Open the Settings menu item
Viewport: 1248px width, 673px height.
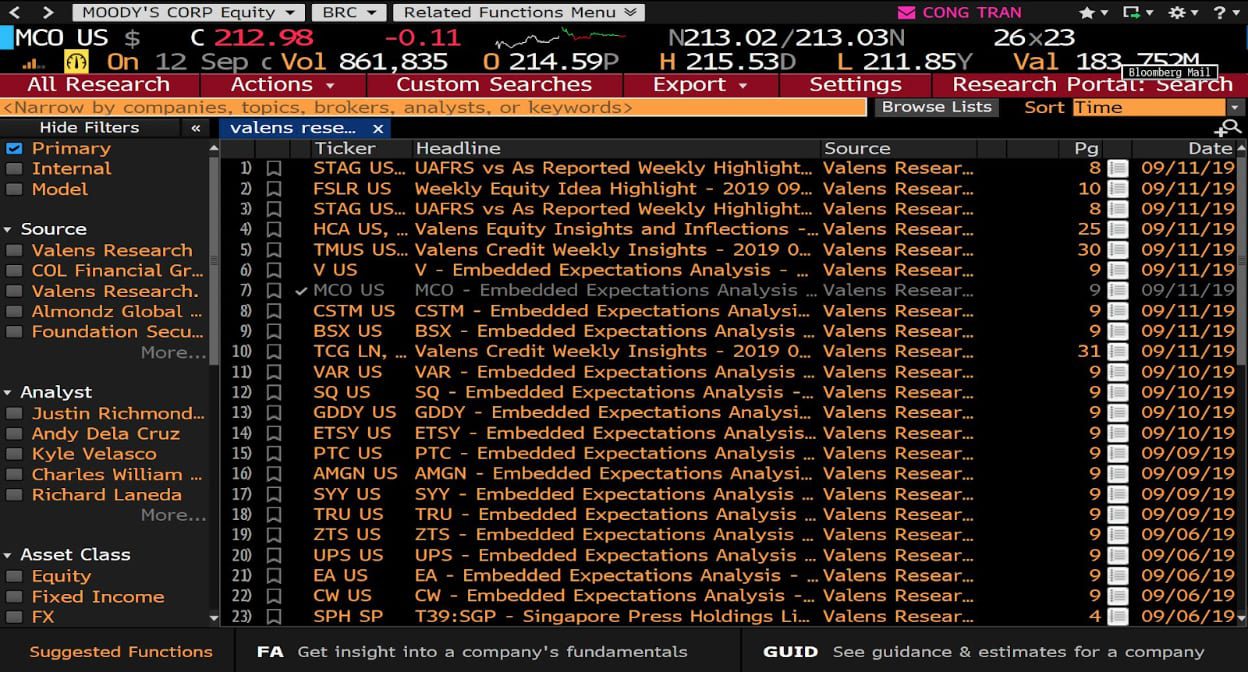855,84
